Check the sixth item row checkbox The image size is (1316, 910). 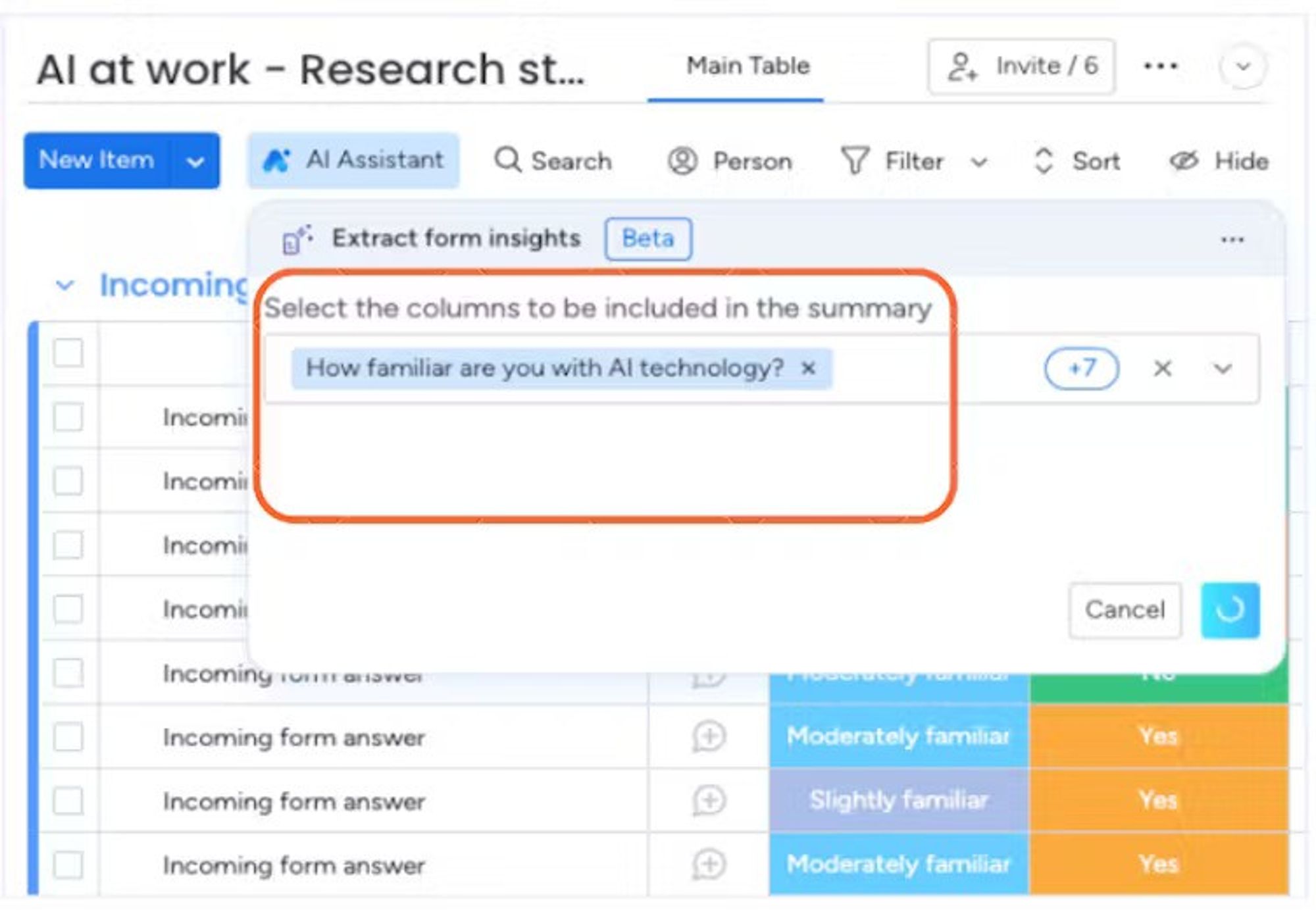68,736
